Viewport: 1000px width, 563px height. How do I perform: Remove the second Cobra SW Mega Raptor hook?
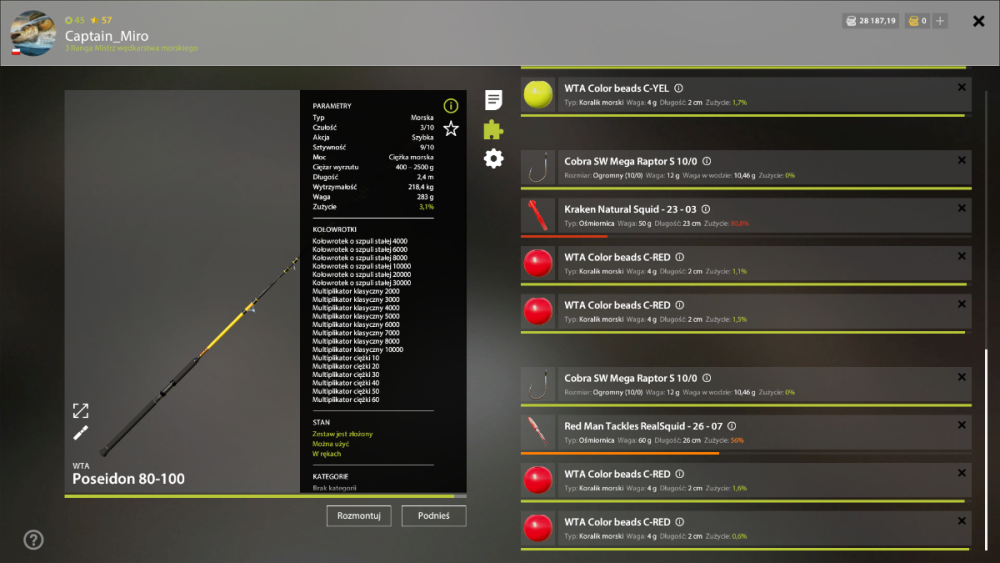click(962, 377)
